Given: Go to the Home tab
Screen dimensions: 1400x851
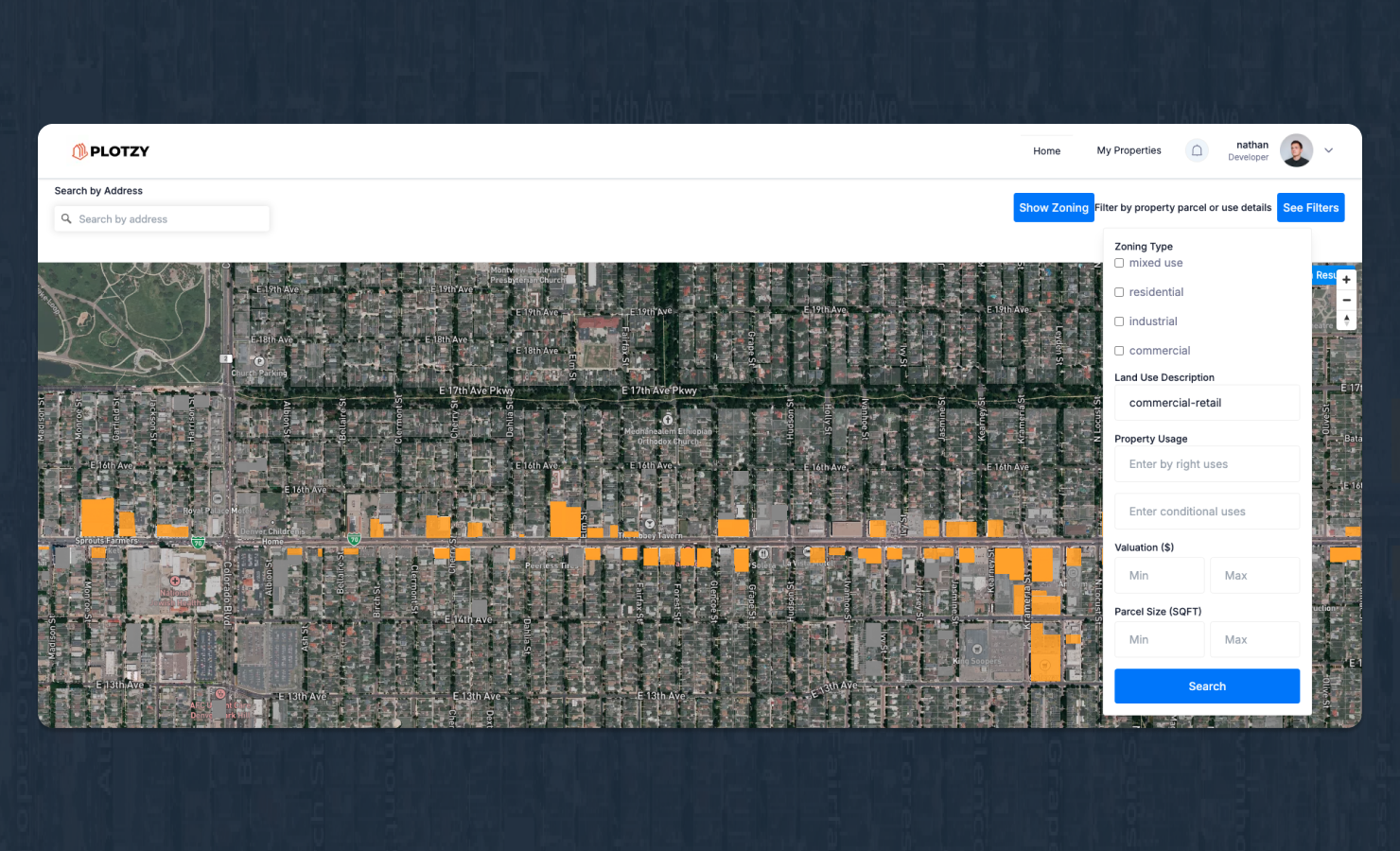Looking at the screenshot, I should 1046,151.
